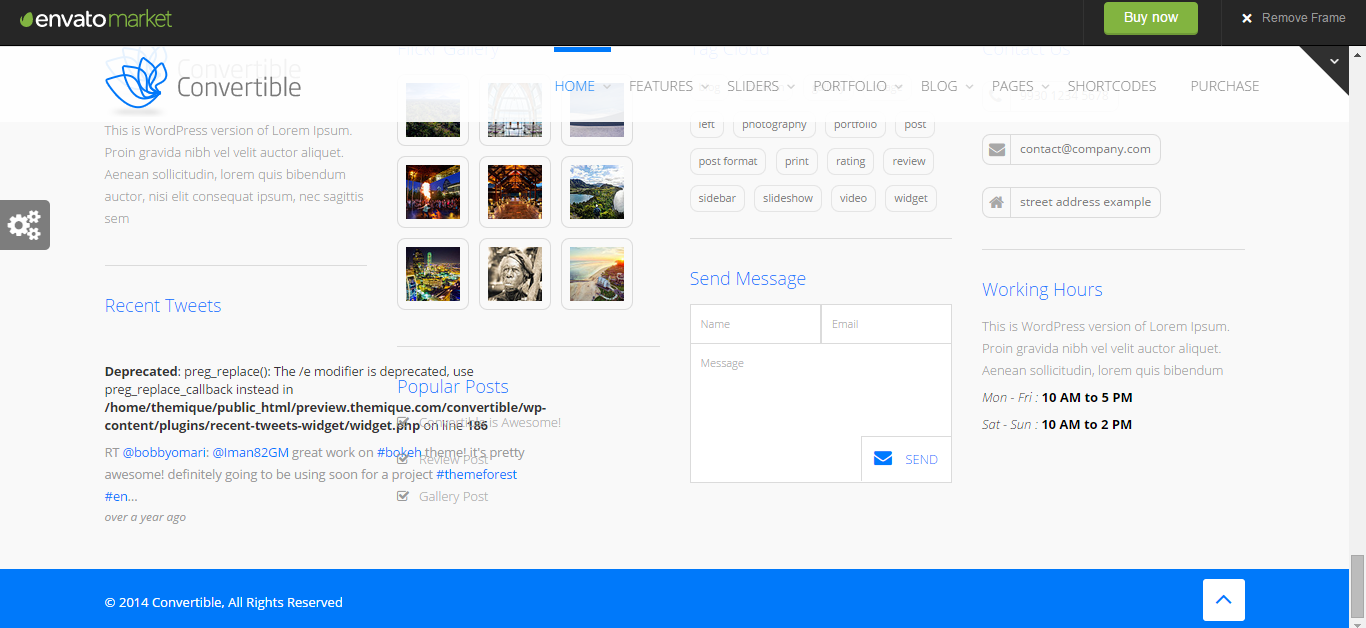
Task: Expand the Sliders menu chevron
Action: [x=791, y=87]
